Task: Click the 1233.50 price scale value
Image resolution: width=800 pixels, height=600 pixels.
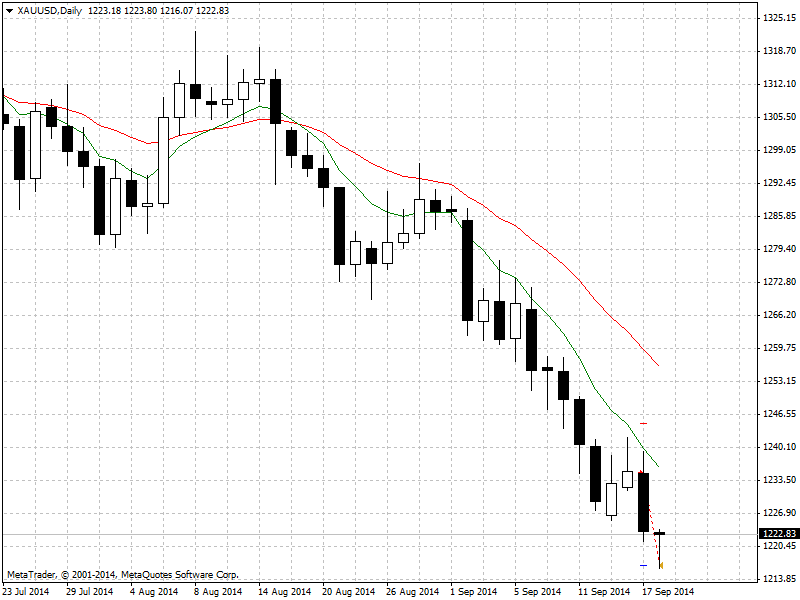Action: (x=779, y=480)
